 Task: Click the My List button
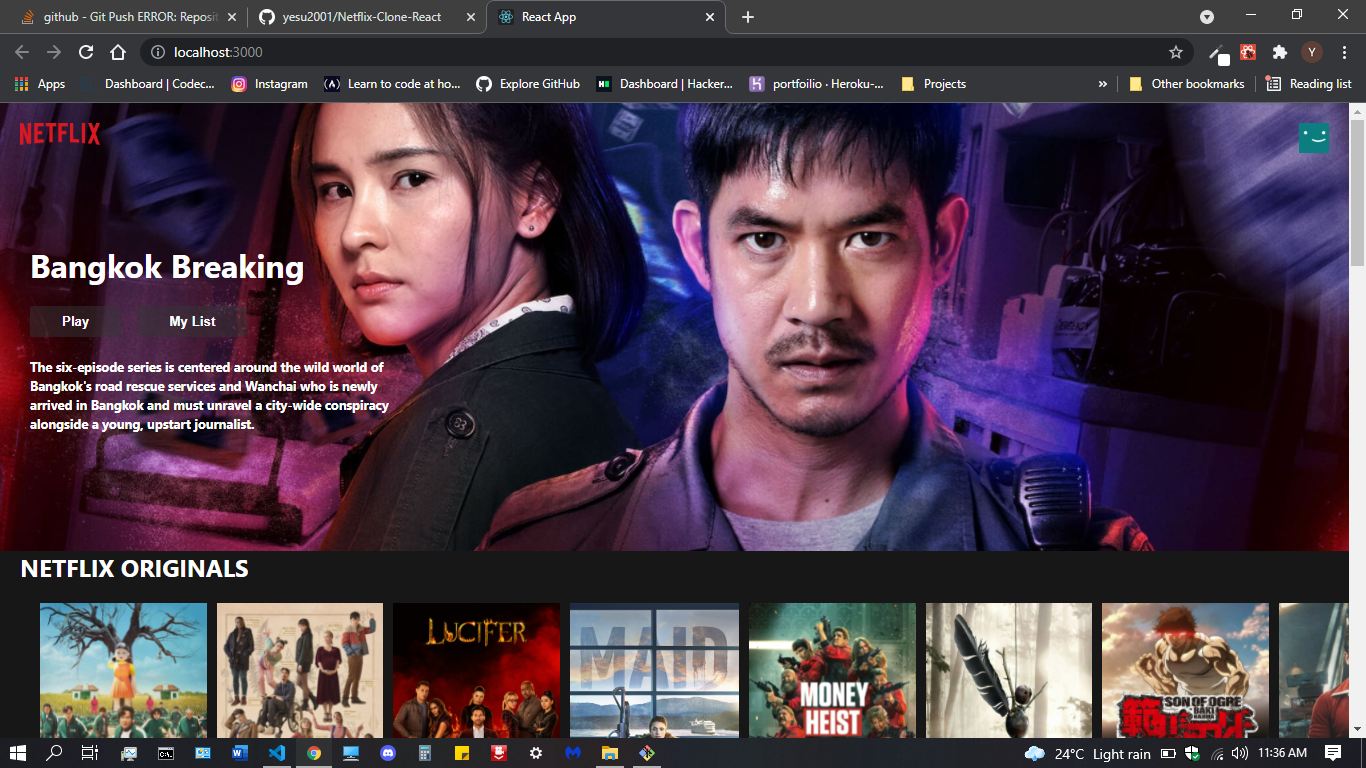coord(189,321)
